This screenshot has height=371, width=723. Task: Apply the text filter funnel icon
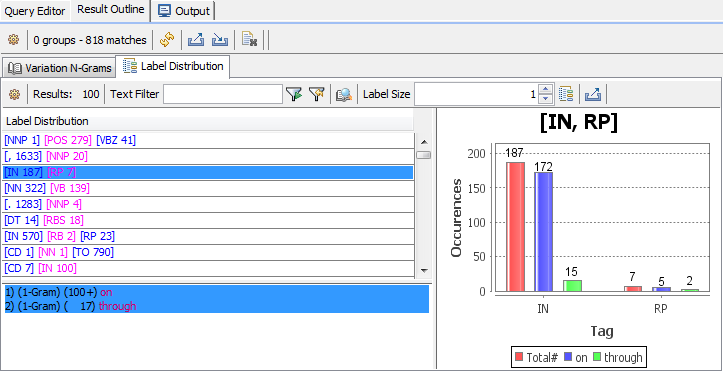(x=293, y=94)
